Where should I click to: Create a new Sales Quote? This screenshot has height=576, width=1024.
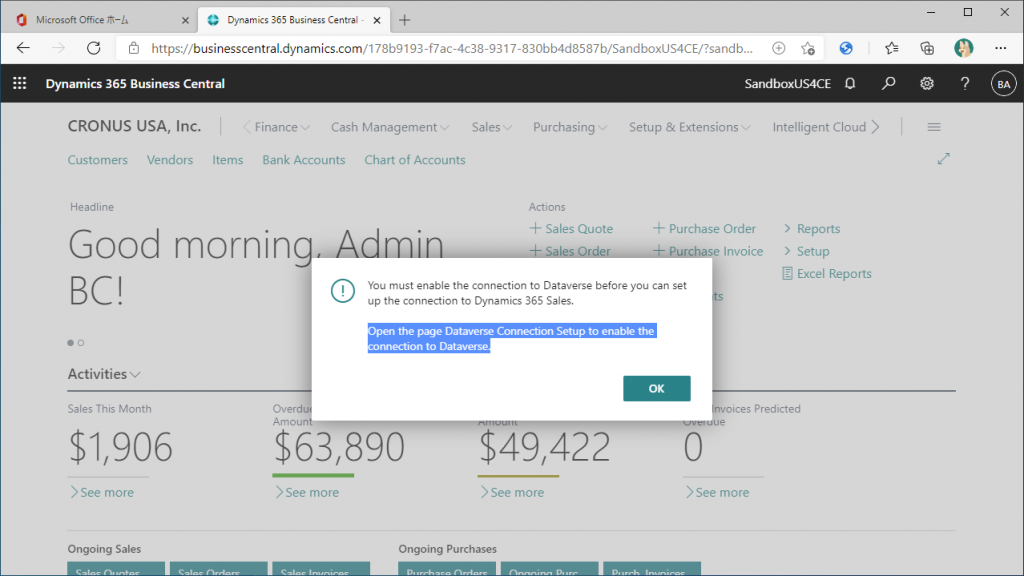click(x=571, y=229)
